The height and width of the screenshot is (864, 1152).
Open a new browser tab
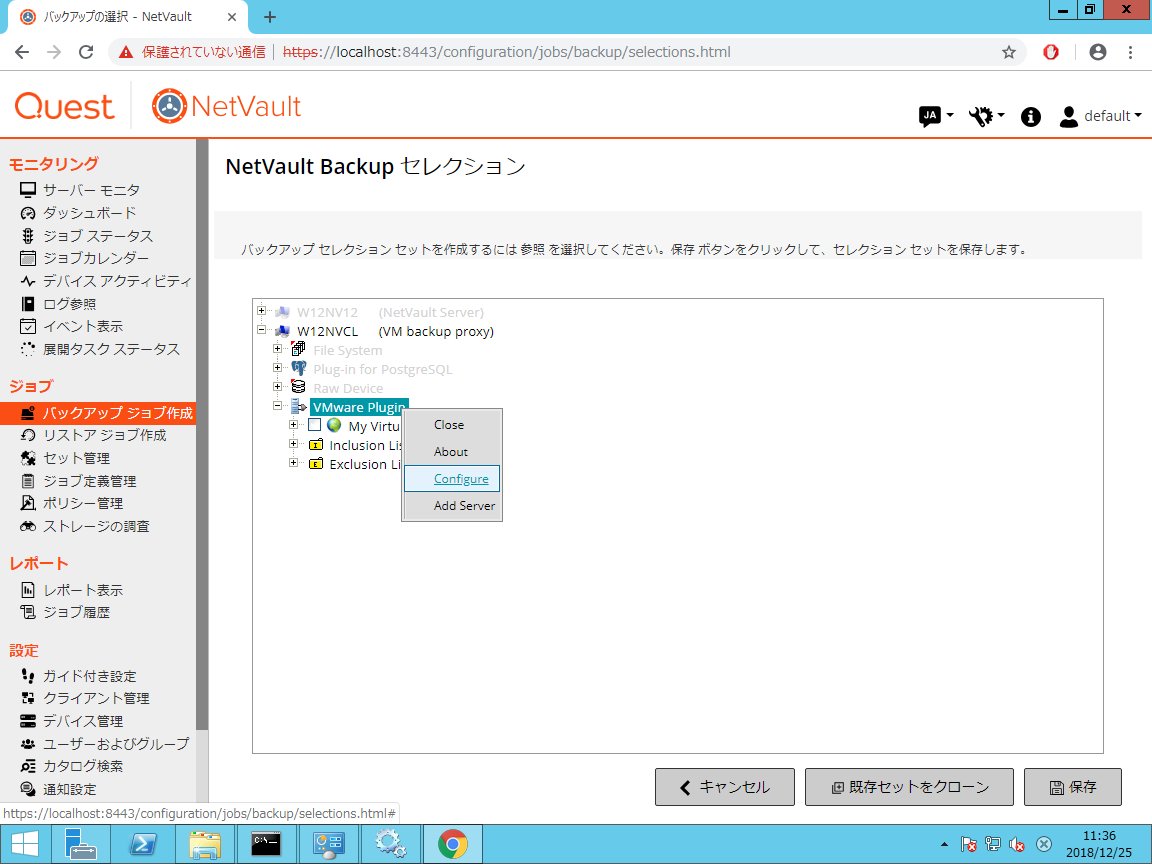pos(270,17)
